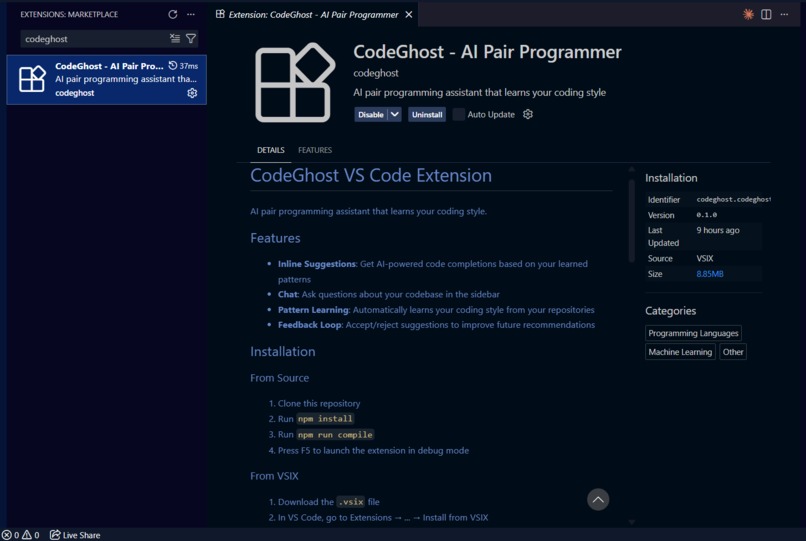Click the Installation heading in readme
Image resolution: width=806 pixels, height=541 pixels.
coord(283,352)
